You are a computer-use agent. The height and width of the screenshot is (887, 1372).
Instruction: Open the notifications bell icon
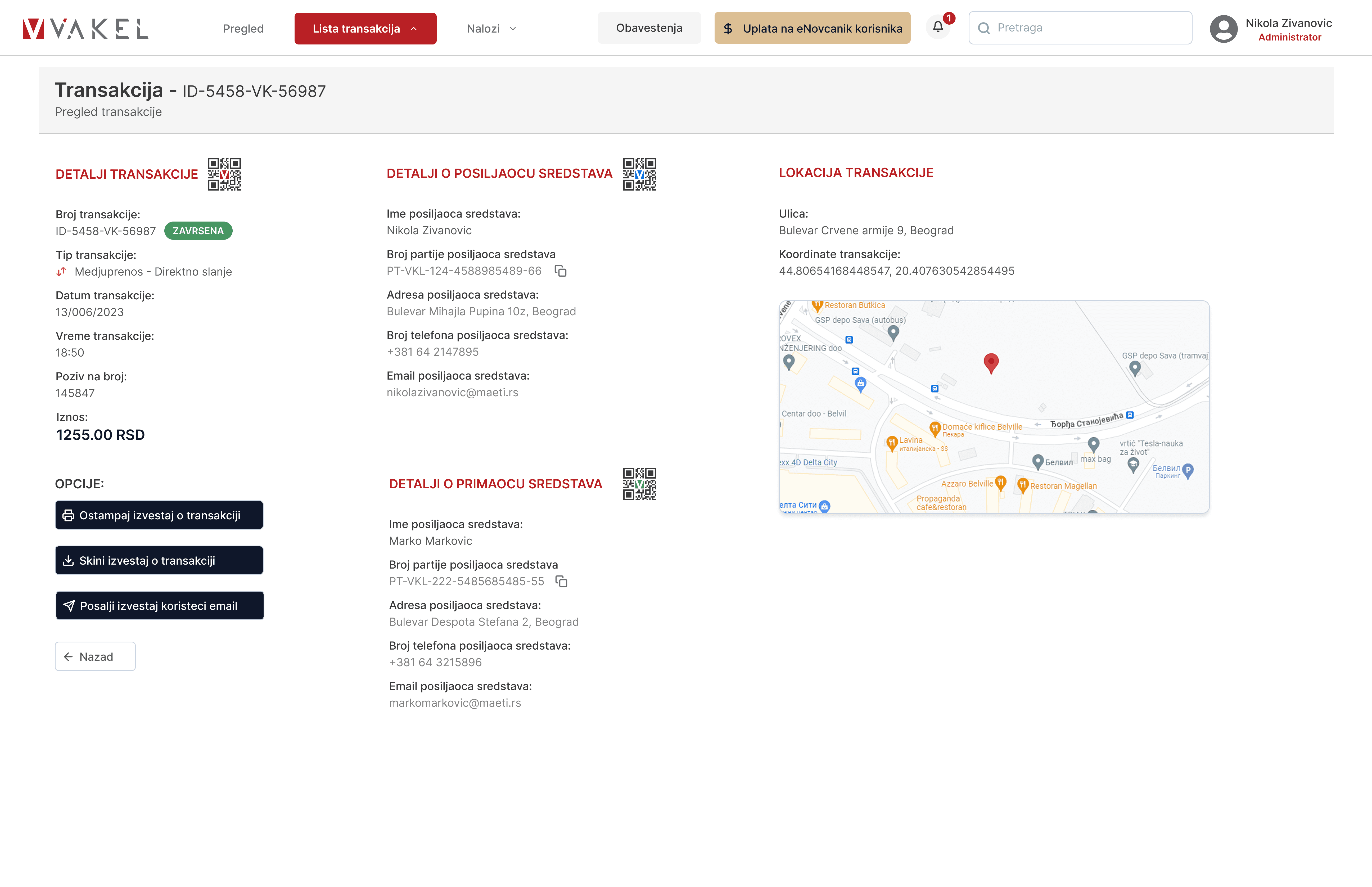click(938, 27)
